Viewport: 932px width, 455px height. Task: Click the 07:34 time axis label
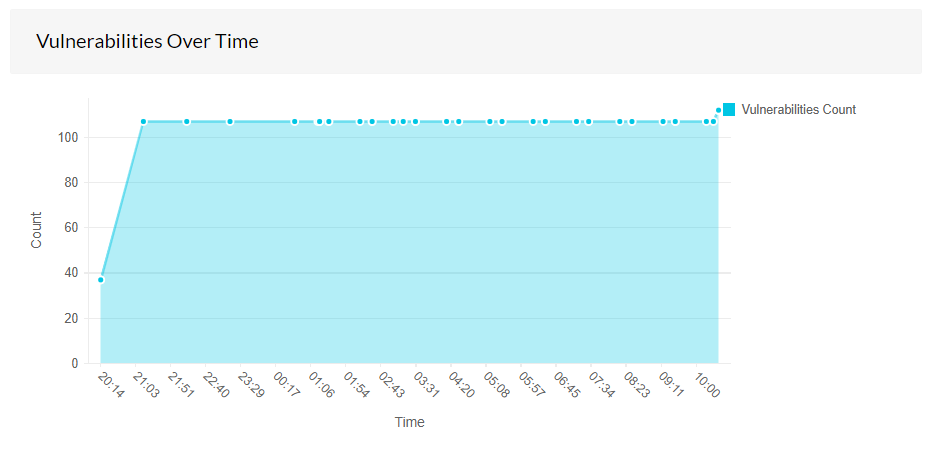coord(602,385)
